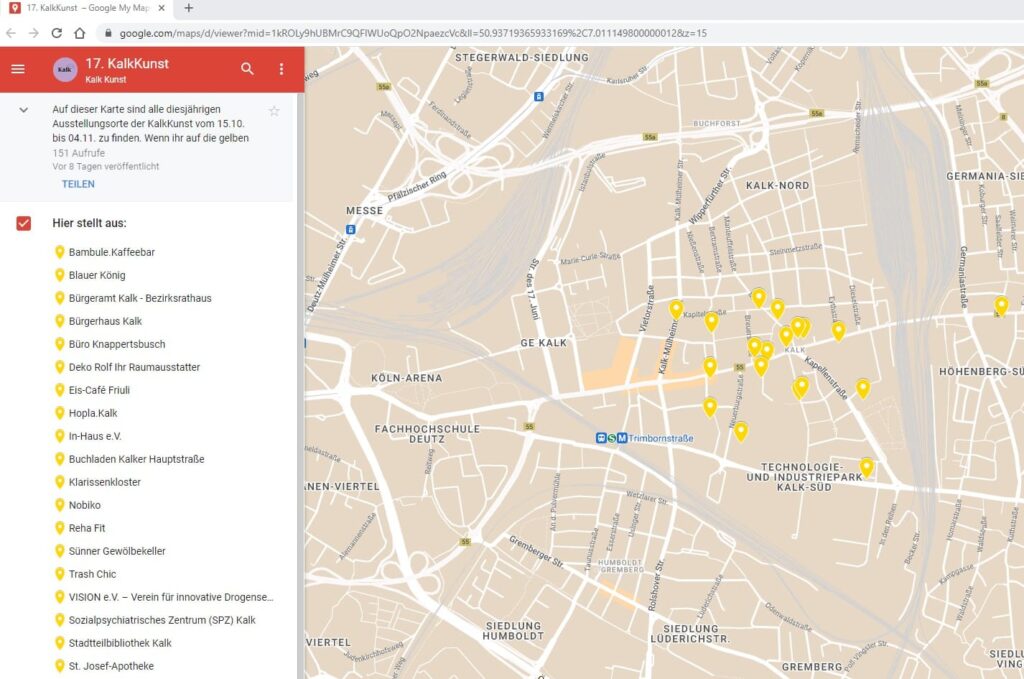Click the yellow pin near Technologiepark Kalk-Süd
This screenshot has width=1024, height=679.
pos(867,467)
